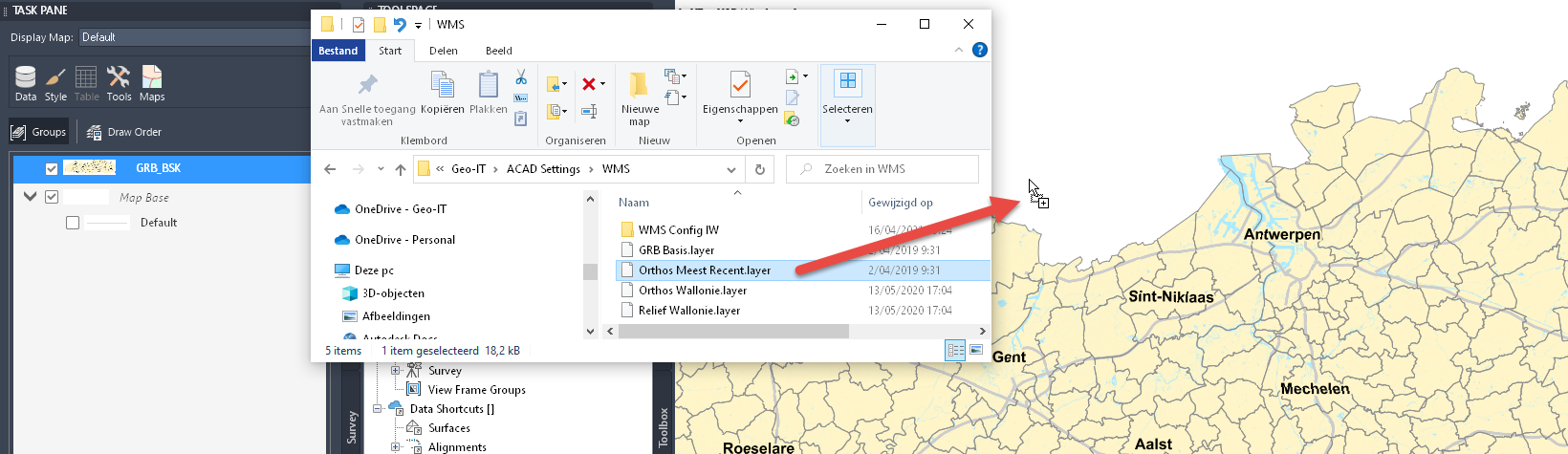The width and height of the screenshot is (1568, 454).
Task: Click the Zoeken in WMS field
Action: tap(882, 169)
